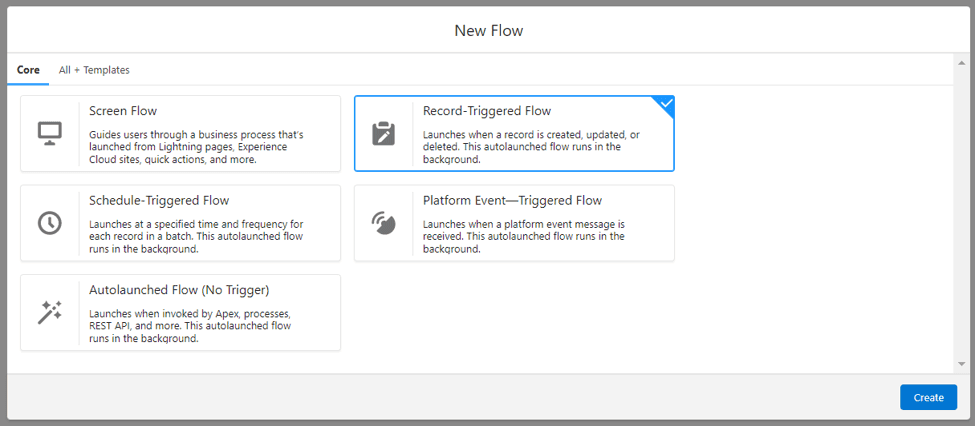Choose the Schedule-Triggered Flow heading

coord(159,201)
